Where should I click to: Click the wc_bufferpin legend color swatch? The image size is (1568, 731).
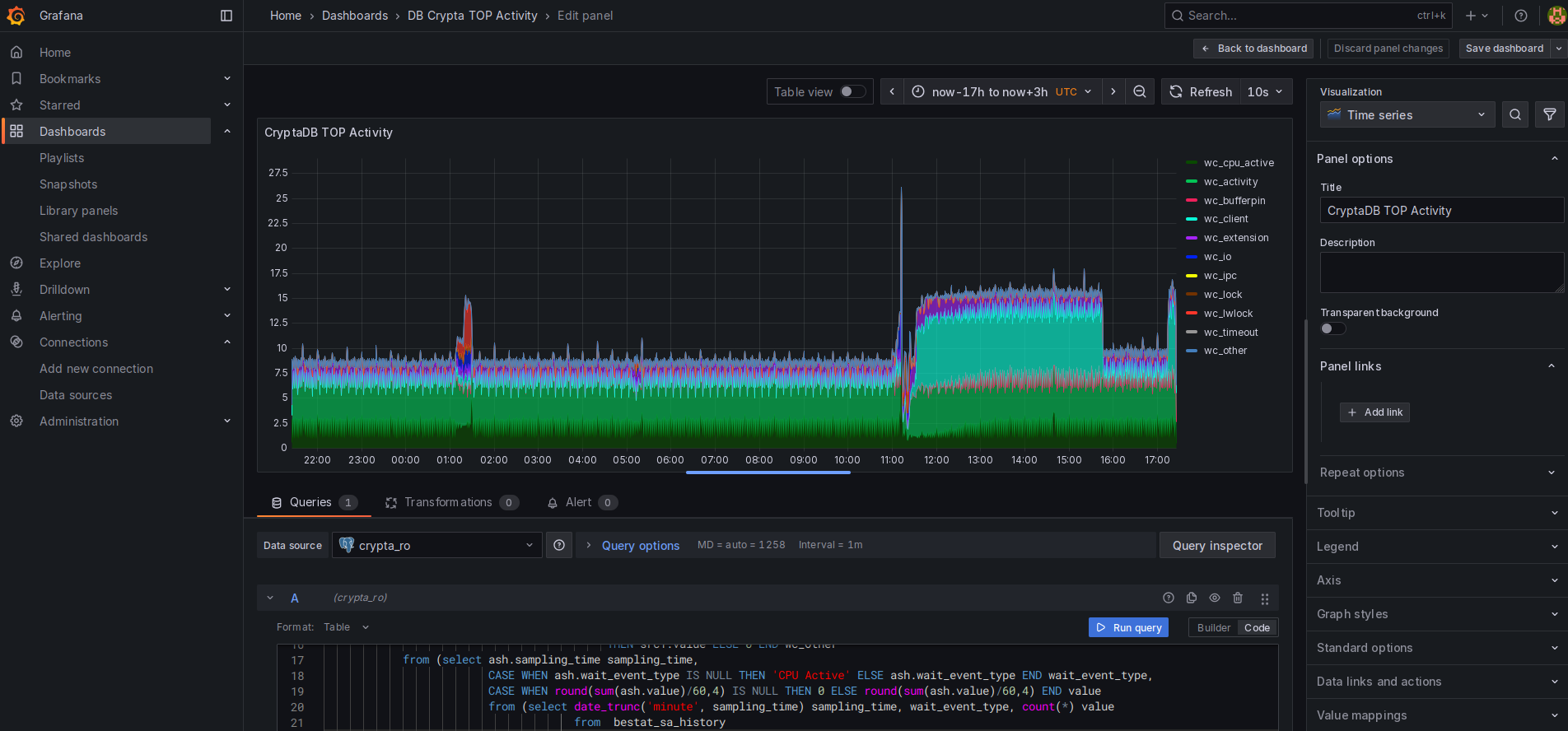(1191, 201)
